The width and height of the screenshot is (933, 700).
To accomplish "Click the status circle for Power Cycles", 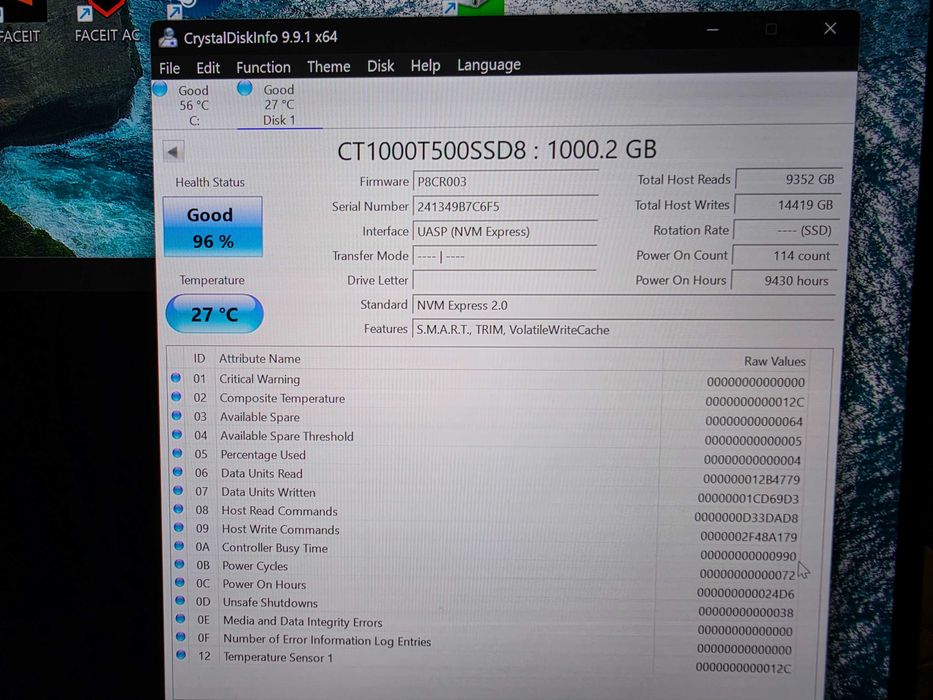I will click(179, 564).
